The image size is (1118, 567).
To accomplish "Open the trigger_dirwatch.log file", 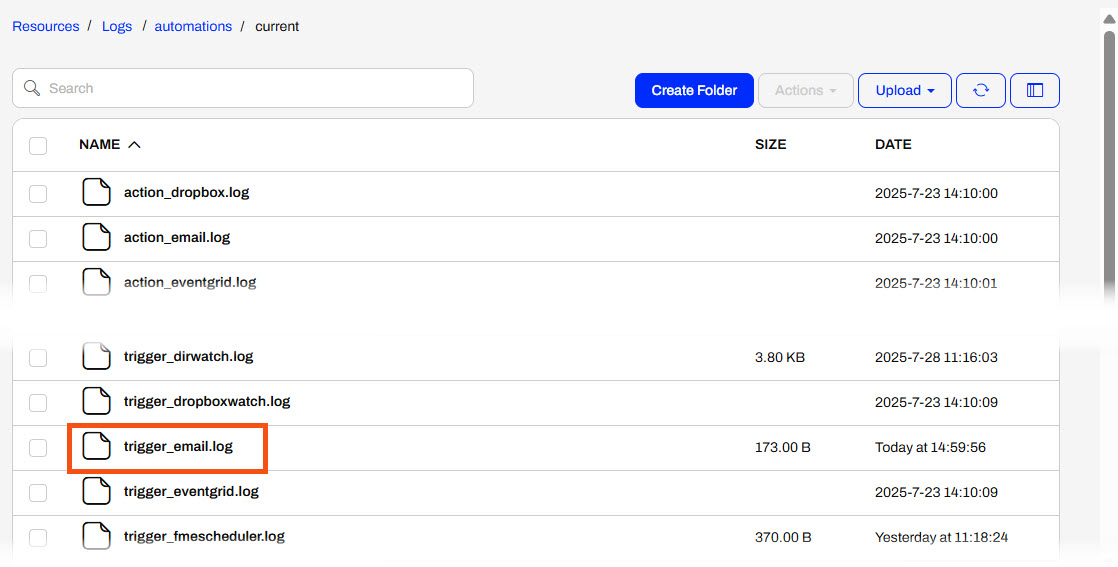I will 188,356.
